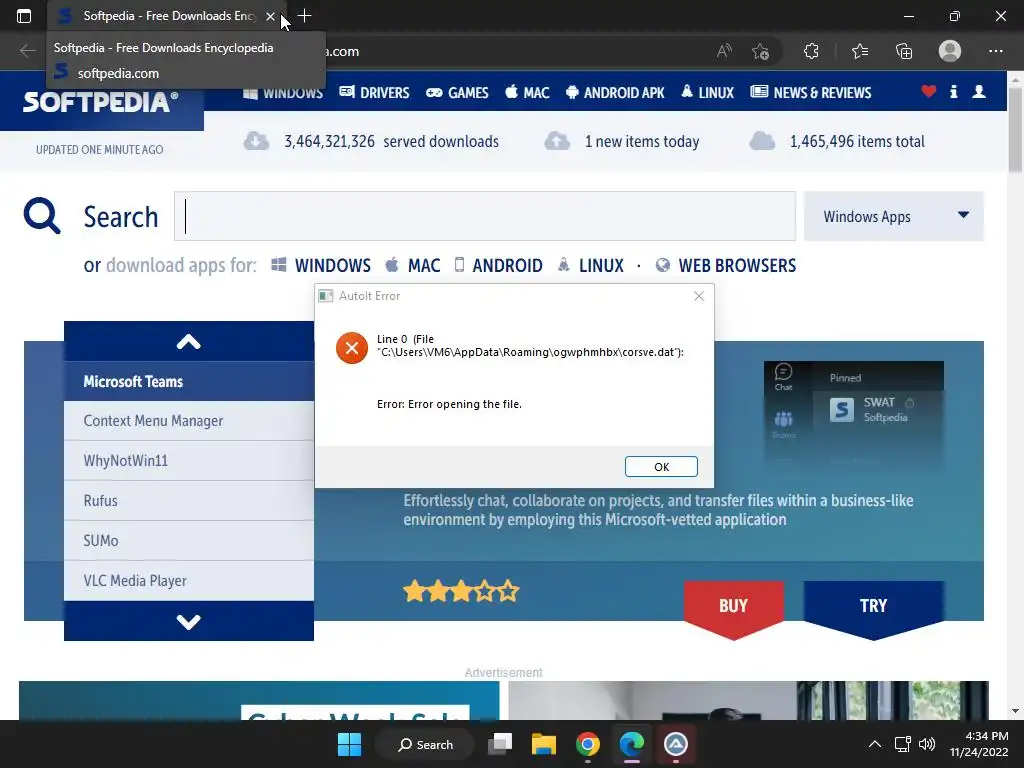The height and width of the screenshot is (768, 1024).
Task: Open the MAC category in nav bar
Action: click(x=527, y=93)
